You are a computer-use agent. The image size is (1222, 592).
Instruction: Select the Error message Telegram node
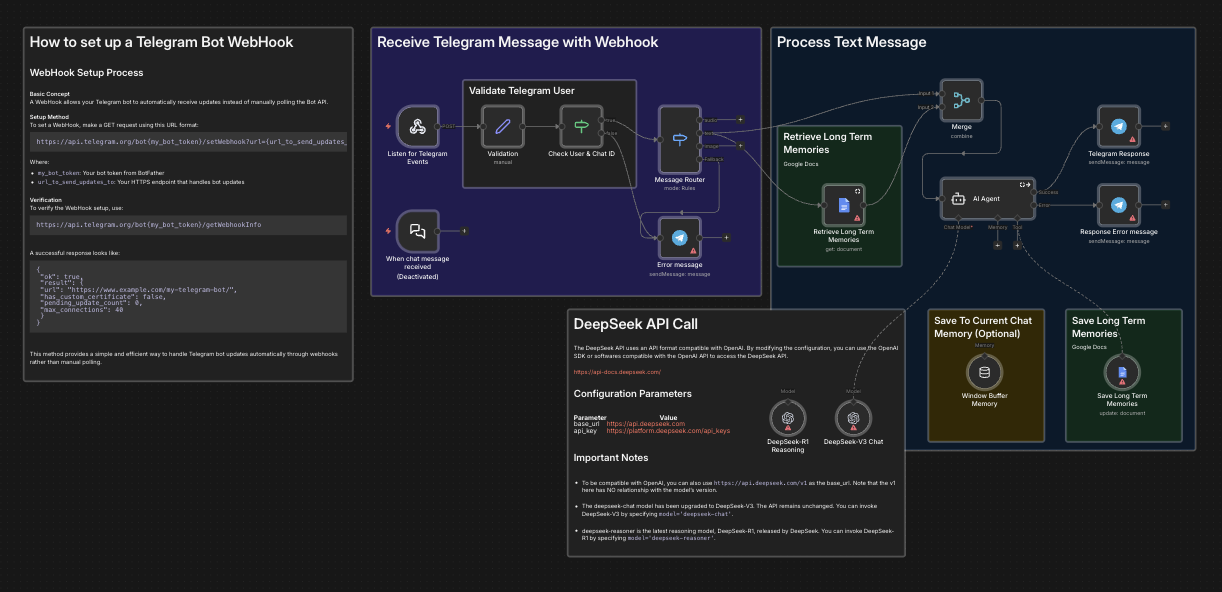point(680,237)
